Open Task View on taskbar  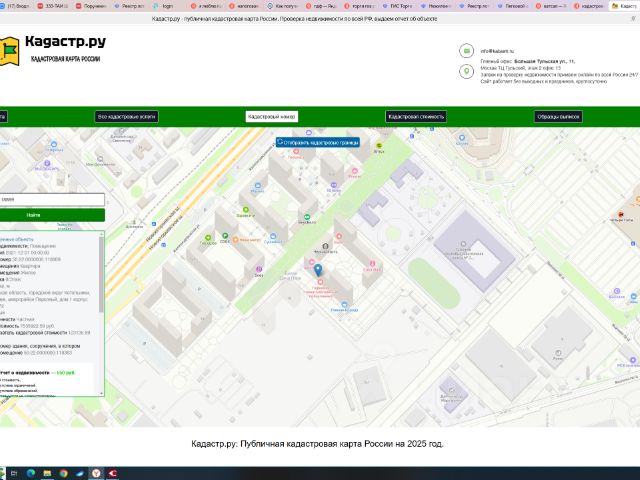14,473
